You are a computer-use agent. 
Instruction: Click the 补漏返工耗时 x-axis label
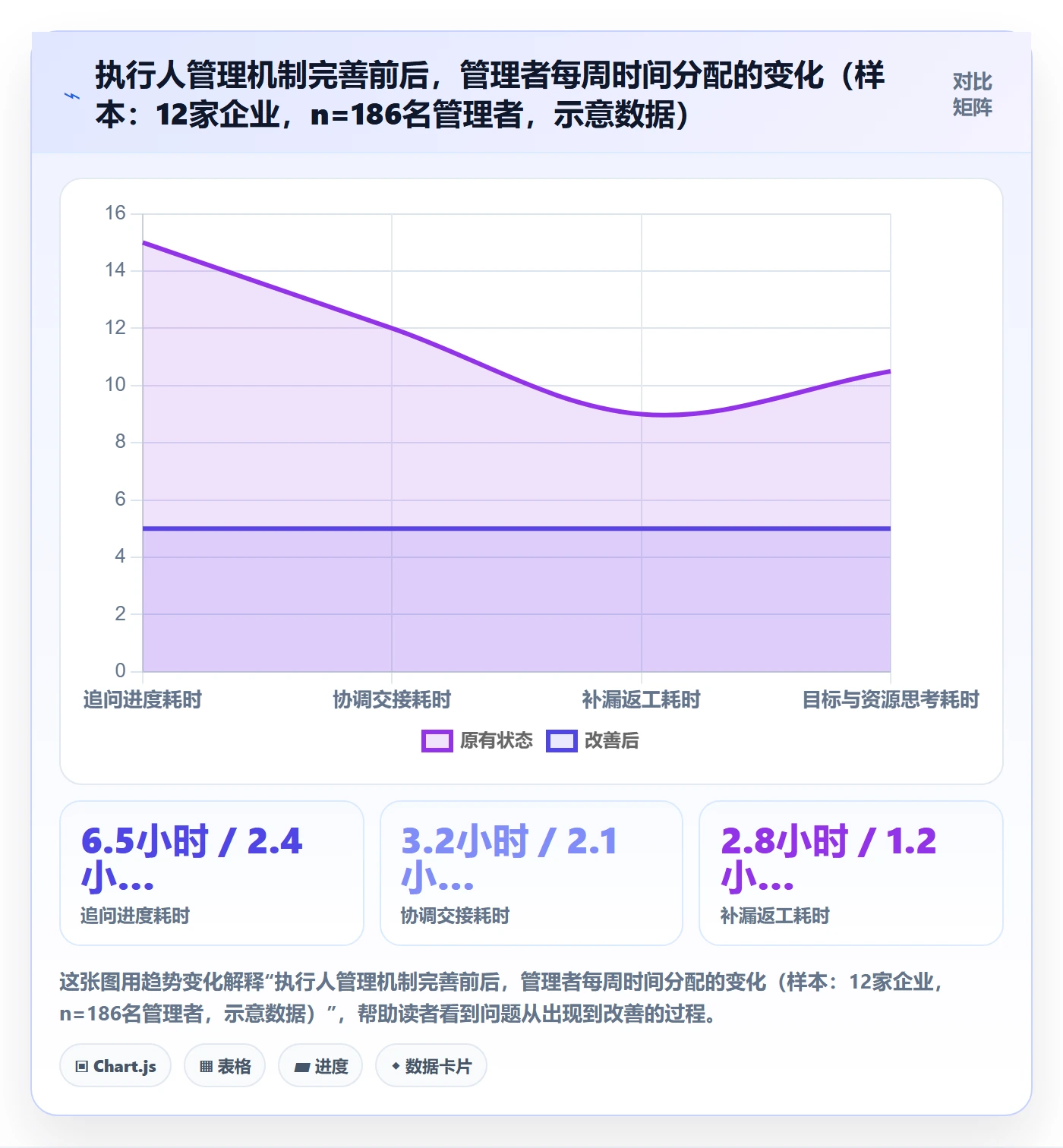pos(641,699)
